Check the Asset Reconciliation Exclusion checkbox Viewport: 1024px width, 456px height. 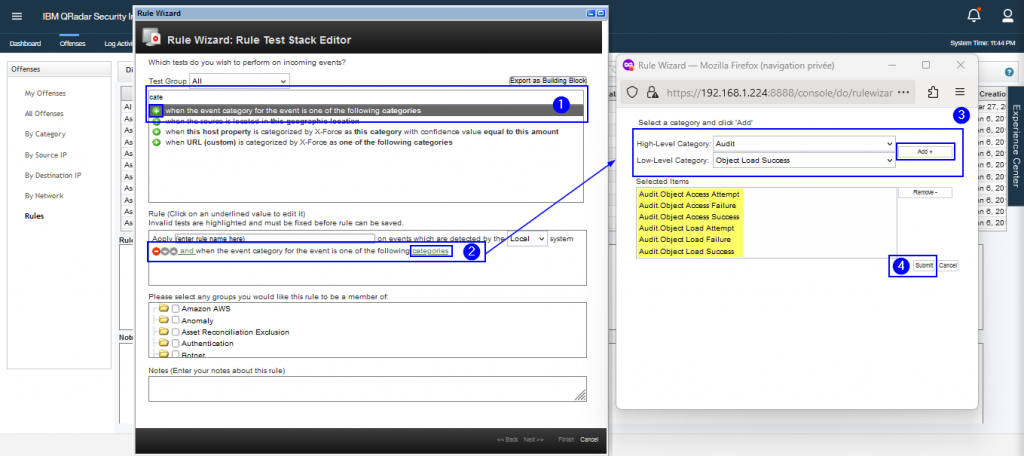point(176,332)
